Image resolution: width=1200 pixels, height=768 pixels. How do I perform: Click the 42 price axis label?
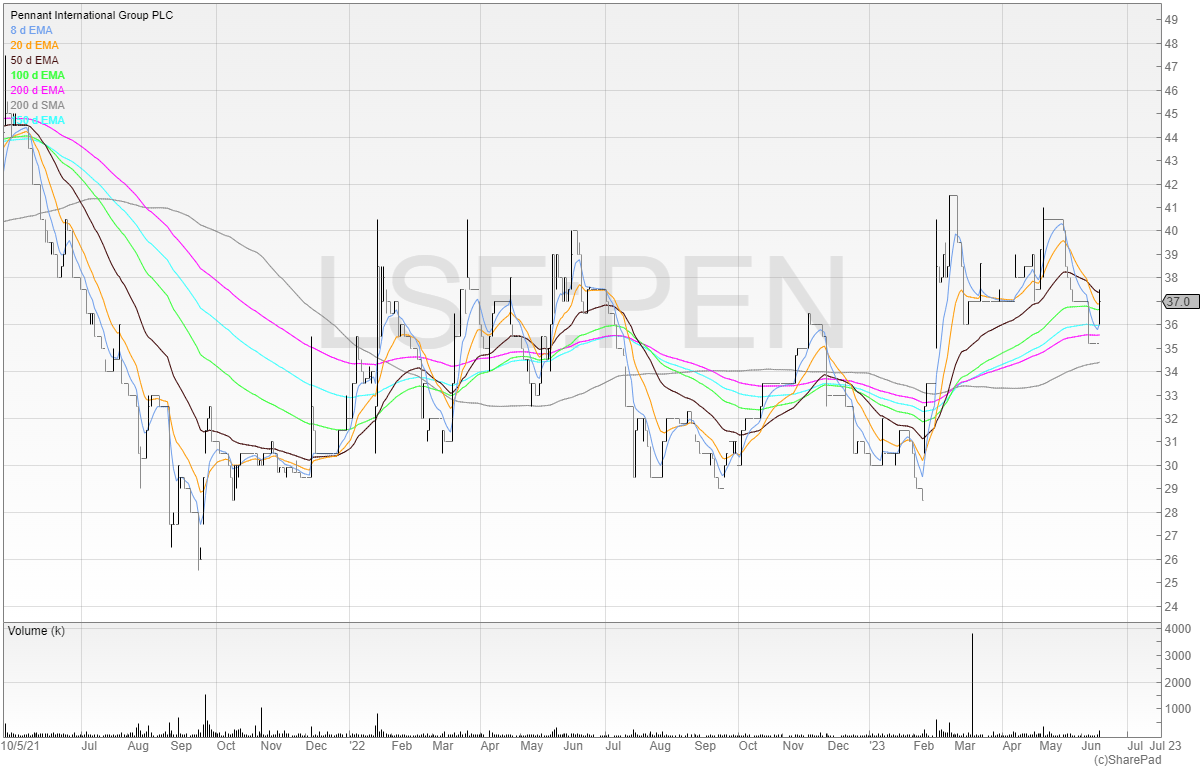click(1170, 184)
